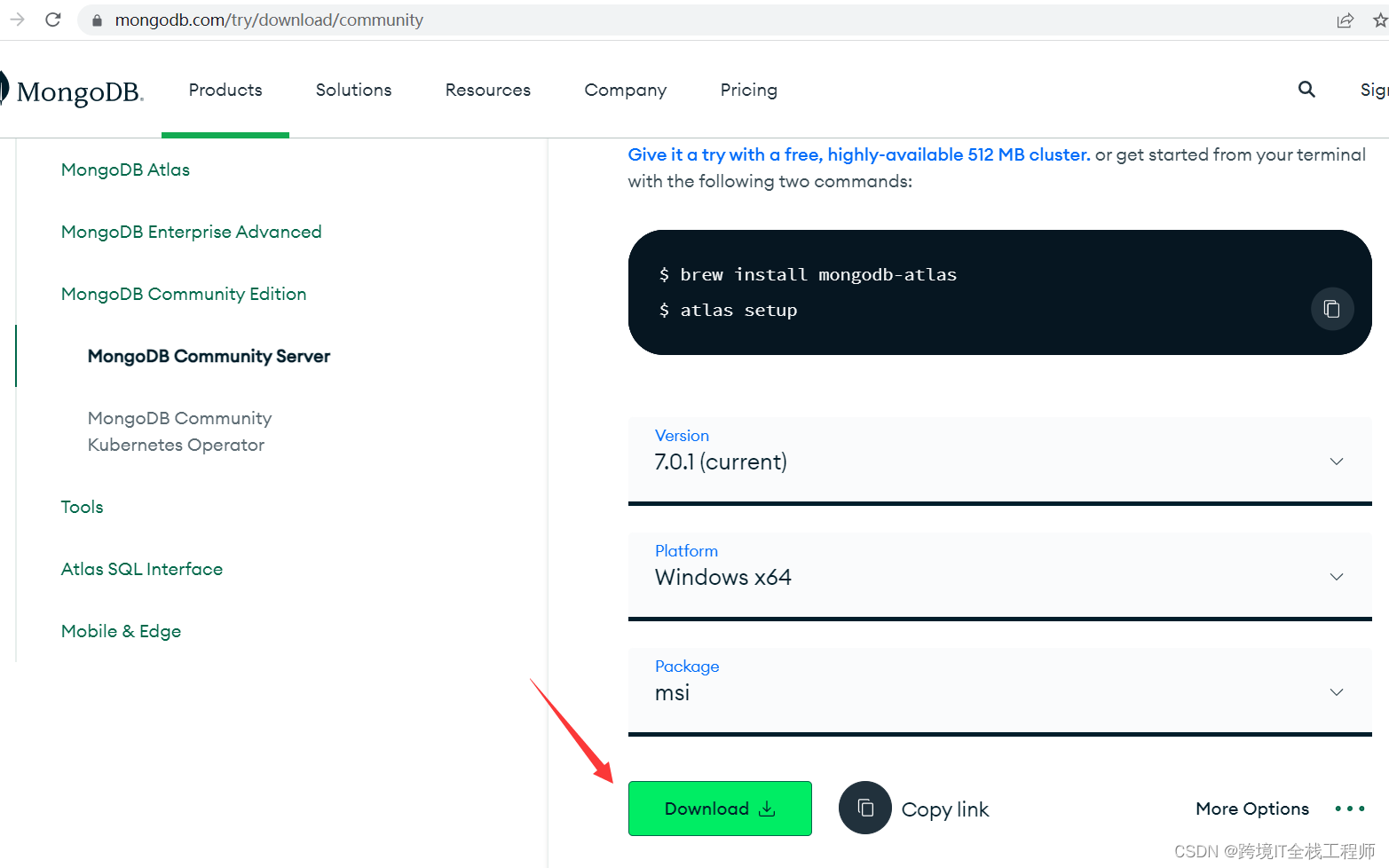Open MongoDB Community Kubernetes Operator
The image size is (1389, 868).
[179, 431]
